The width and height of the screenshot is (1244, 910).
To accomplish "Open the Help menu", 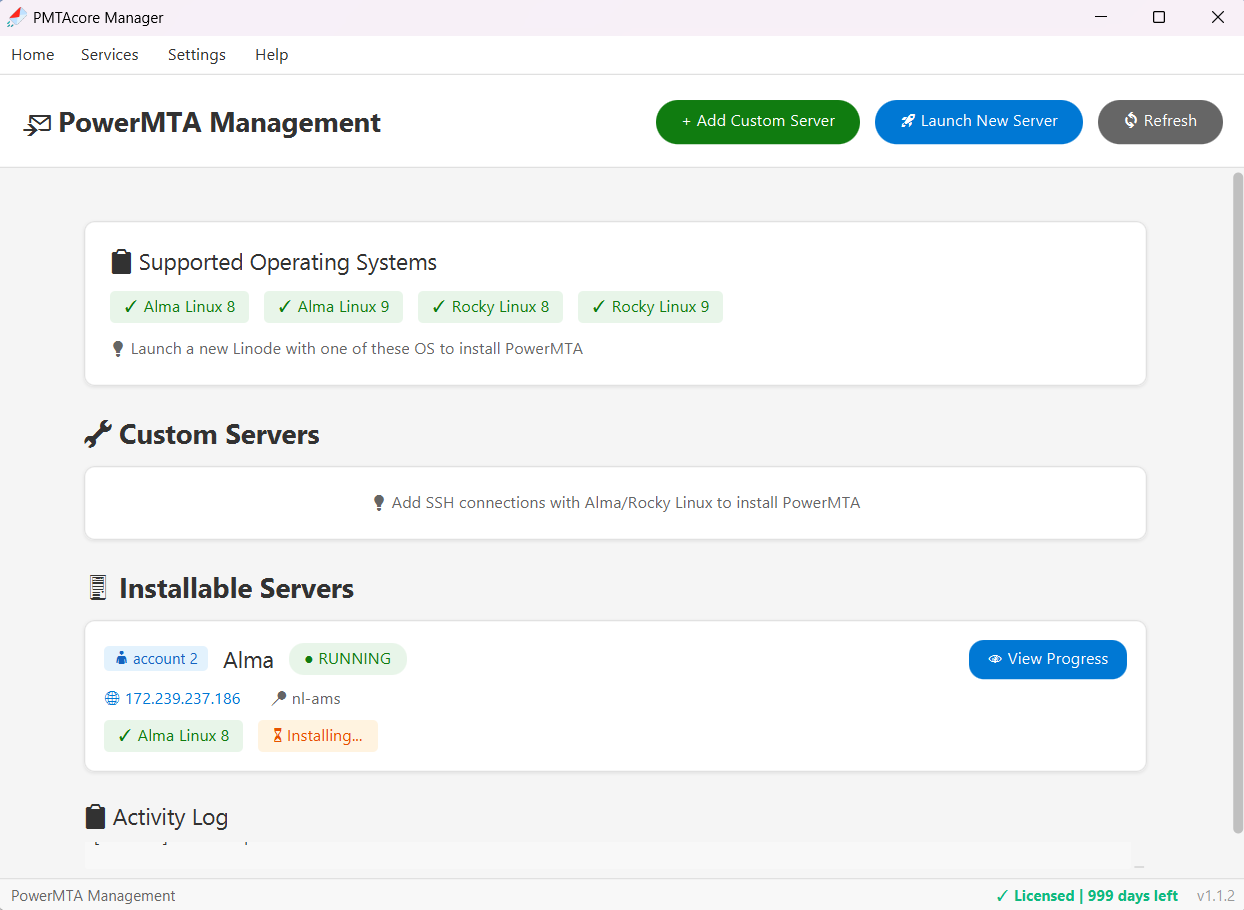I will (271, 55).
